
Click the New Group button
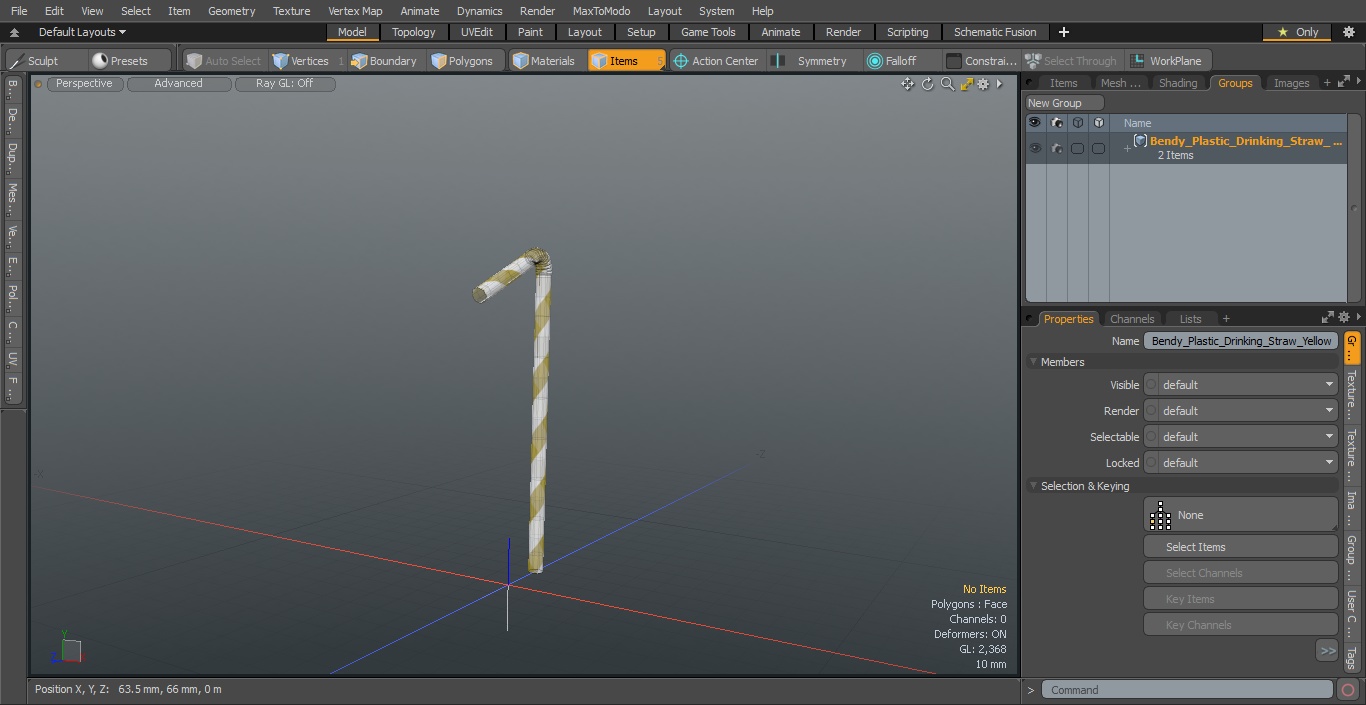pos(1064,103)
